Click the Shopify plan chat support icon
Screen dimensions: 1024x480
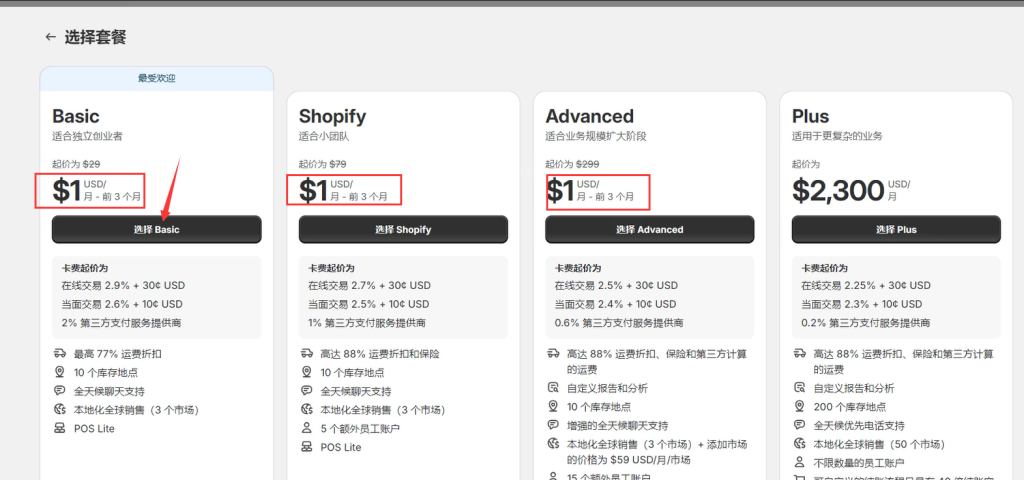[x=306, y=391]
